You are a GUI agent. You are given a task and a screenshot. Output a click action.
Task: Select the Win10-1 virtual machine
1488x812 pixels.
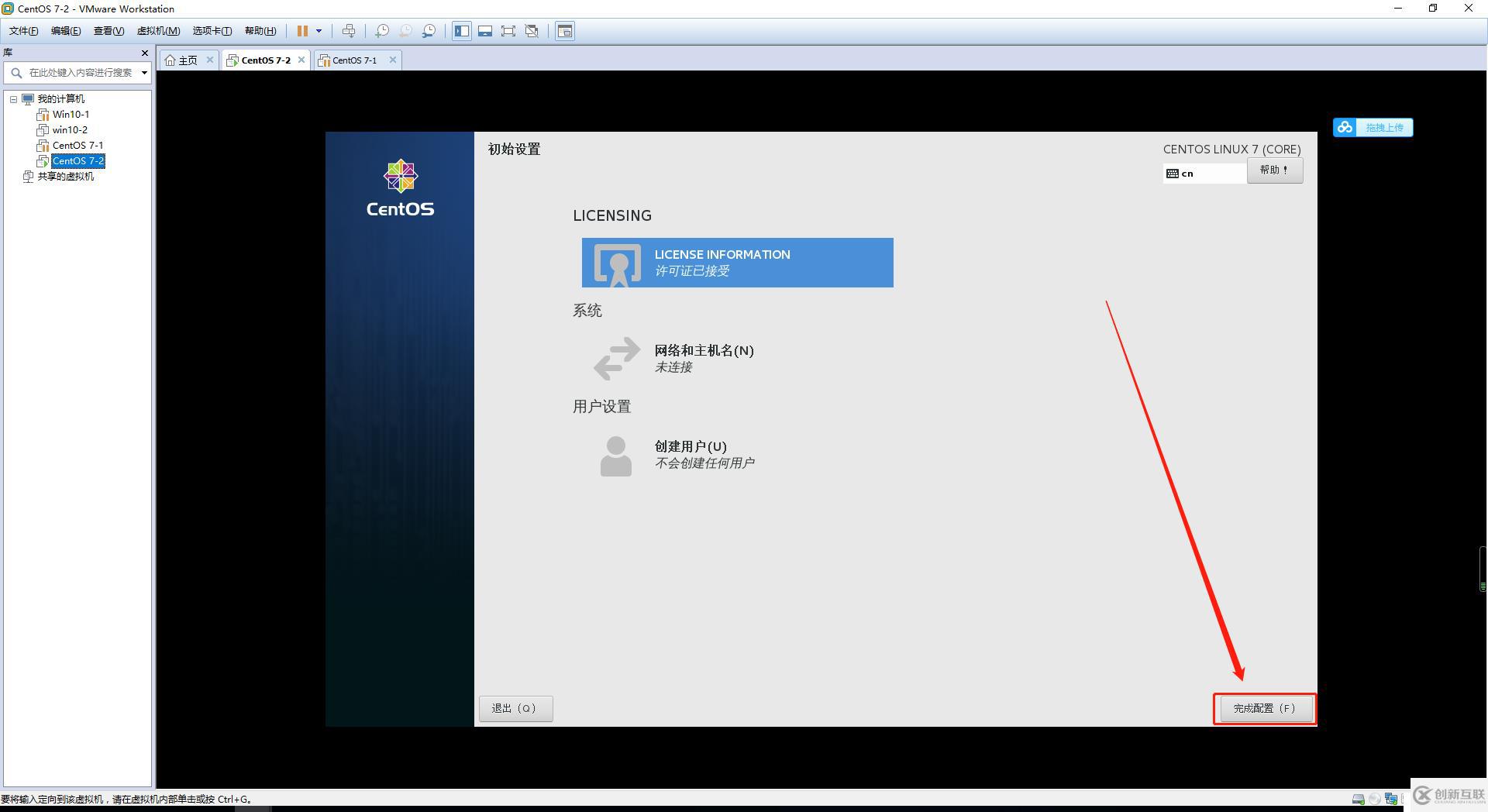(71, 115)
